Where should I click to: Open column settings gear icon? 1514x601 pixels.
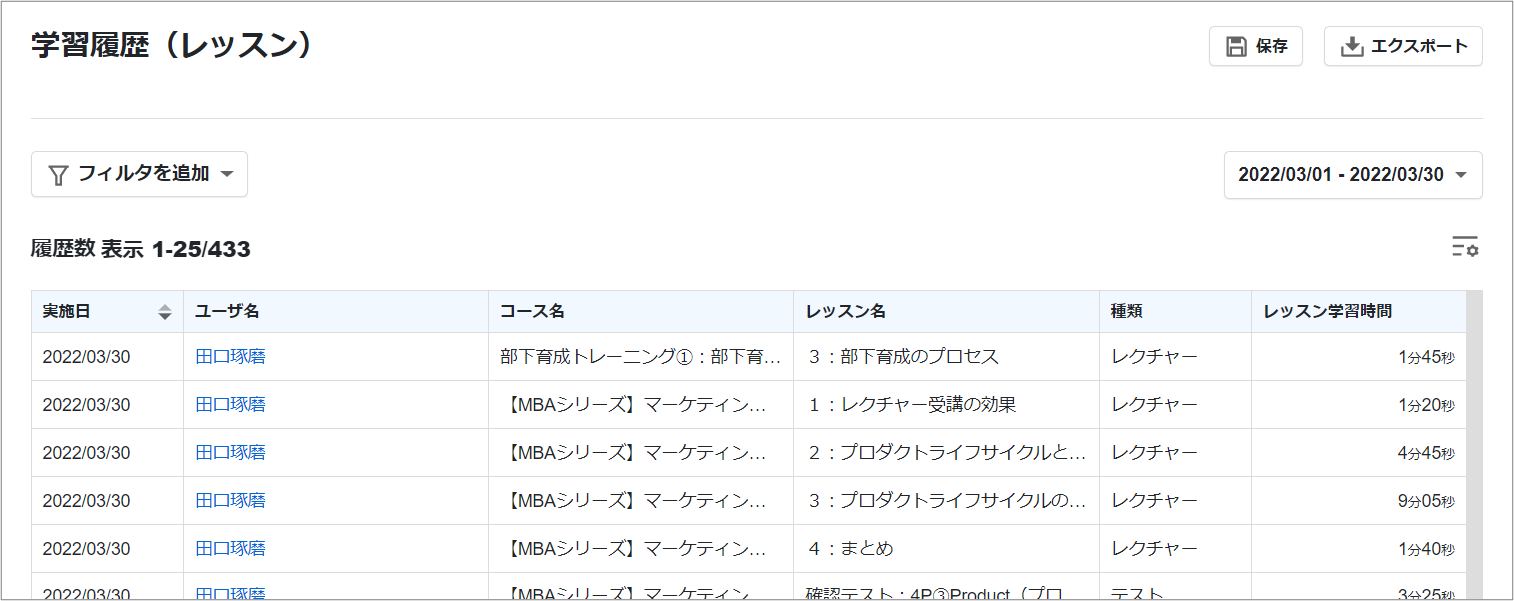pyautogui.click(x=1465, y=247)
